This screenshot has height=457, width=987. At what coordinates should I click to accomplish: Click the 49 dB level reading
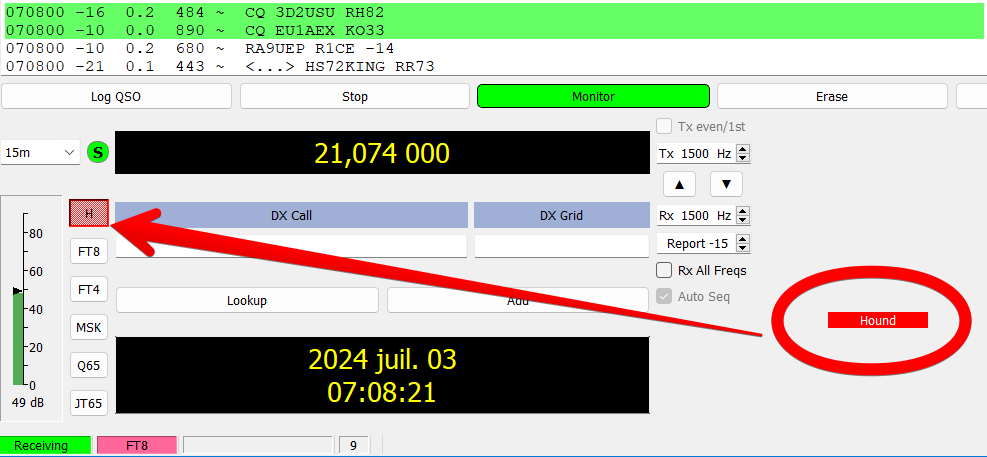point(28,403)
